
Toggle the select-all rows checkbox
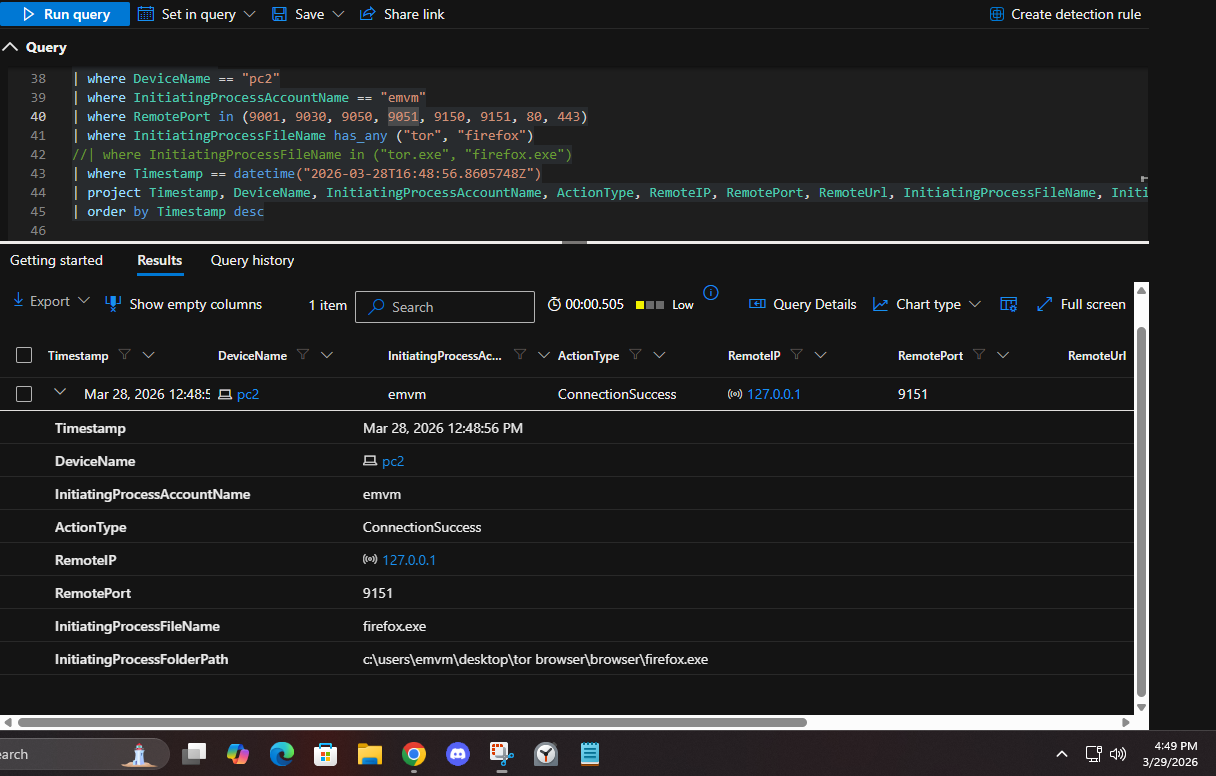[x=25, y=355]
